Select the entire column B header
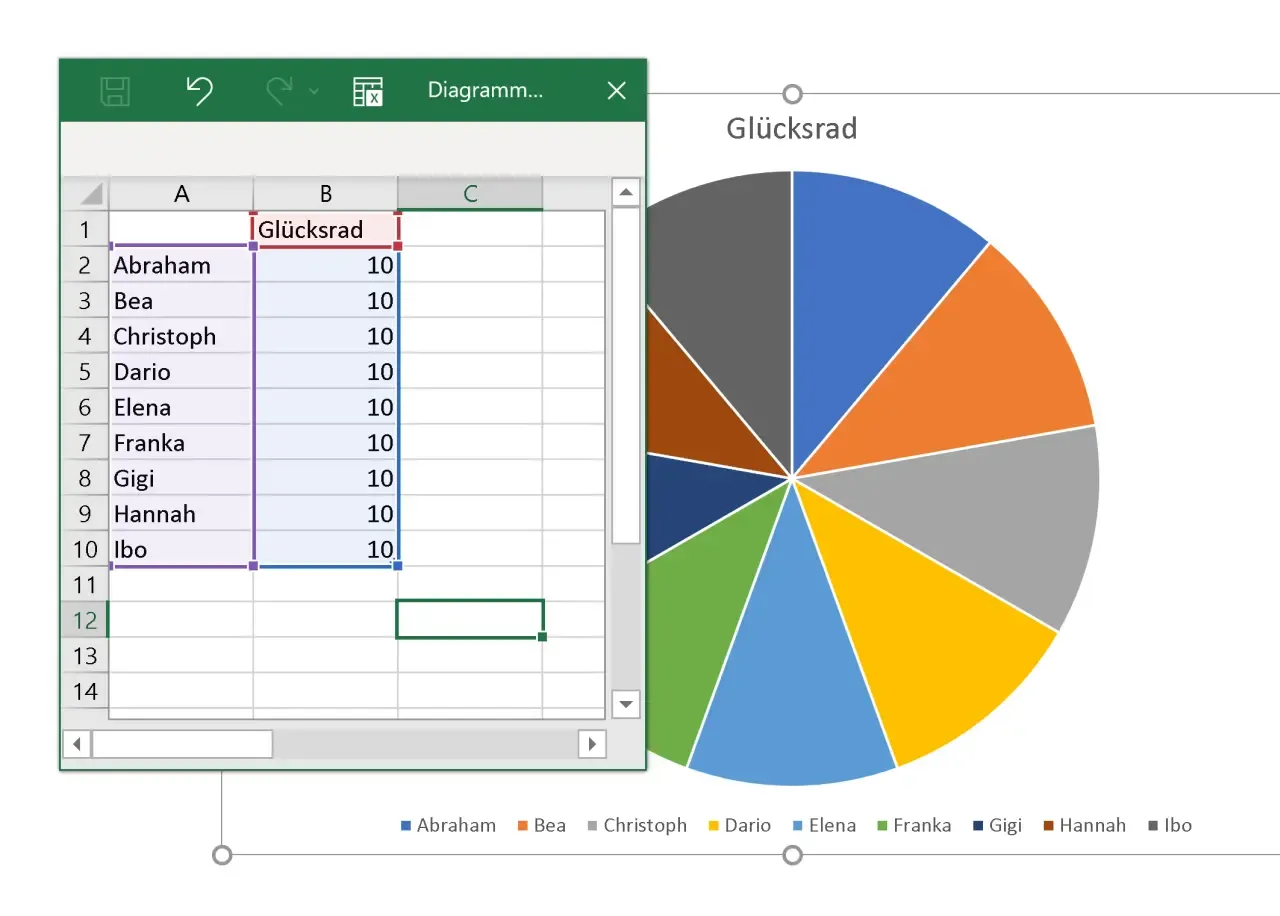 click(x=326, y=192)
